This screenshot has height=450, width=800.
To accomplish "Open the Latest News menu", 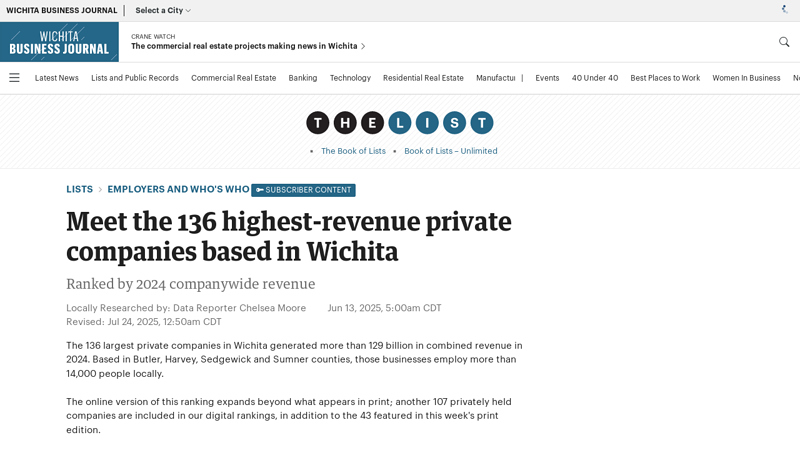I will [x=57, y=78].
